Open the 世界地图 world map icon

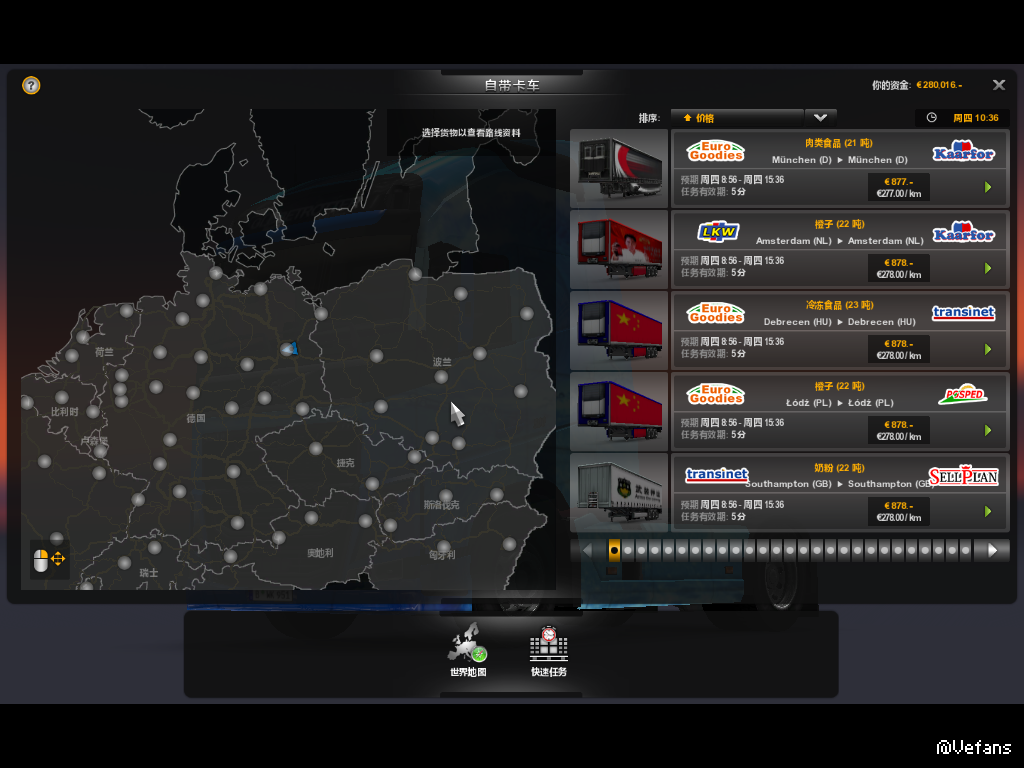[x=468, y=649]
